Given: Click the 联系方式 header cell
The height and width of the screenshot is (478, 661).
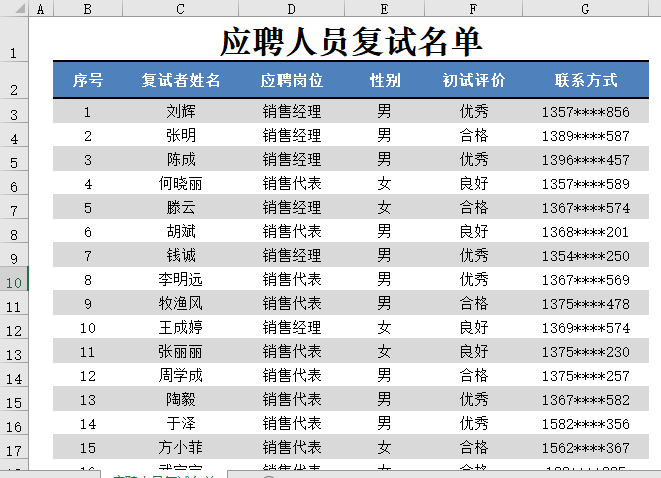Looking at the screenshot, I should pos(585,81).
